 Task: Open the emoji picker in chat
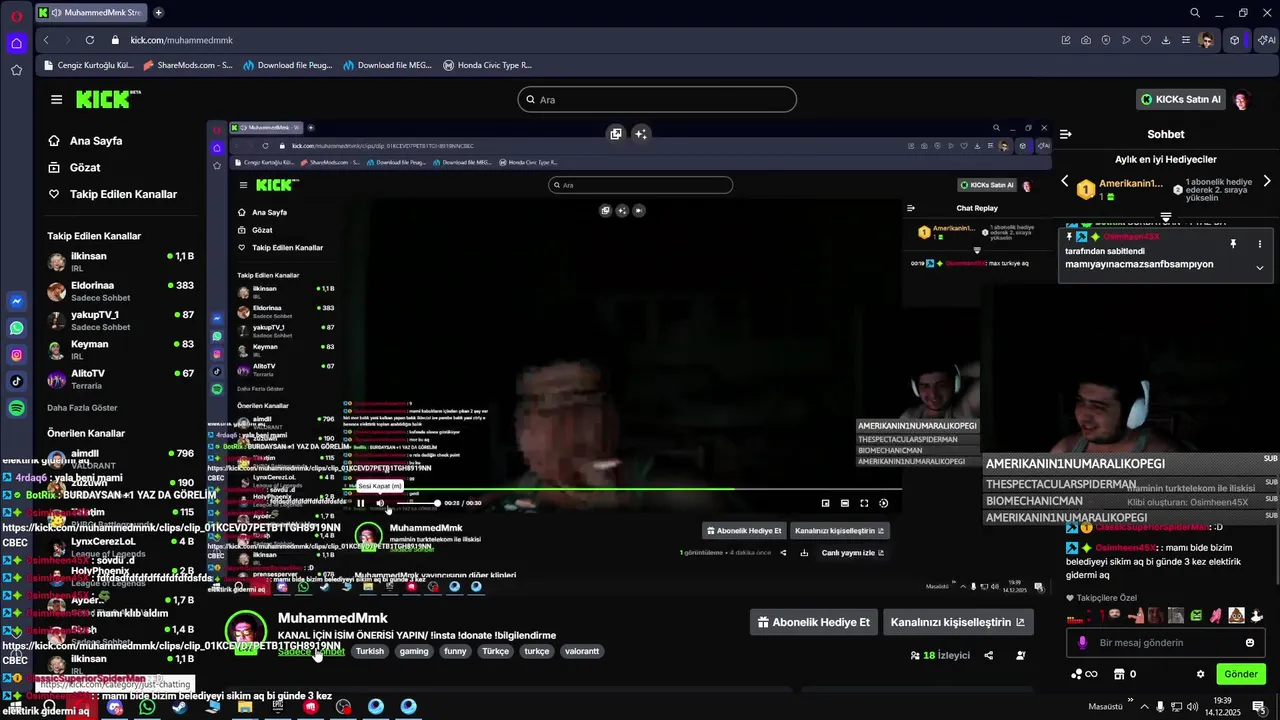pos(1250,643)
